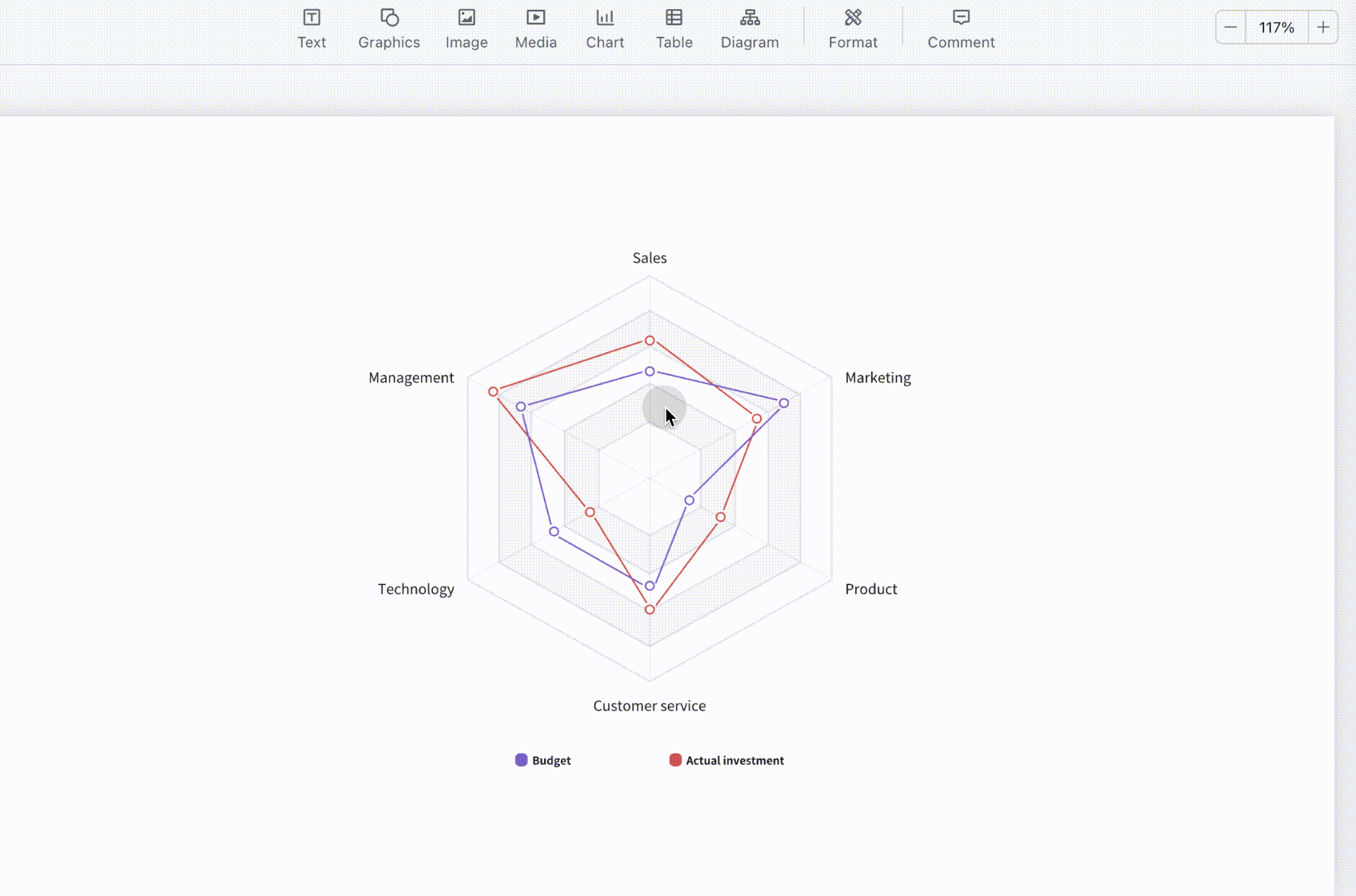The height and width of the screenshot is (896, 1356).
Task: Click the purple Management data point
Action: (521, 407)
